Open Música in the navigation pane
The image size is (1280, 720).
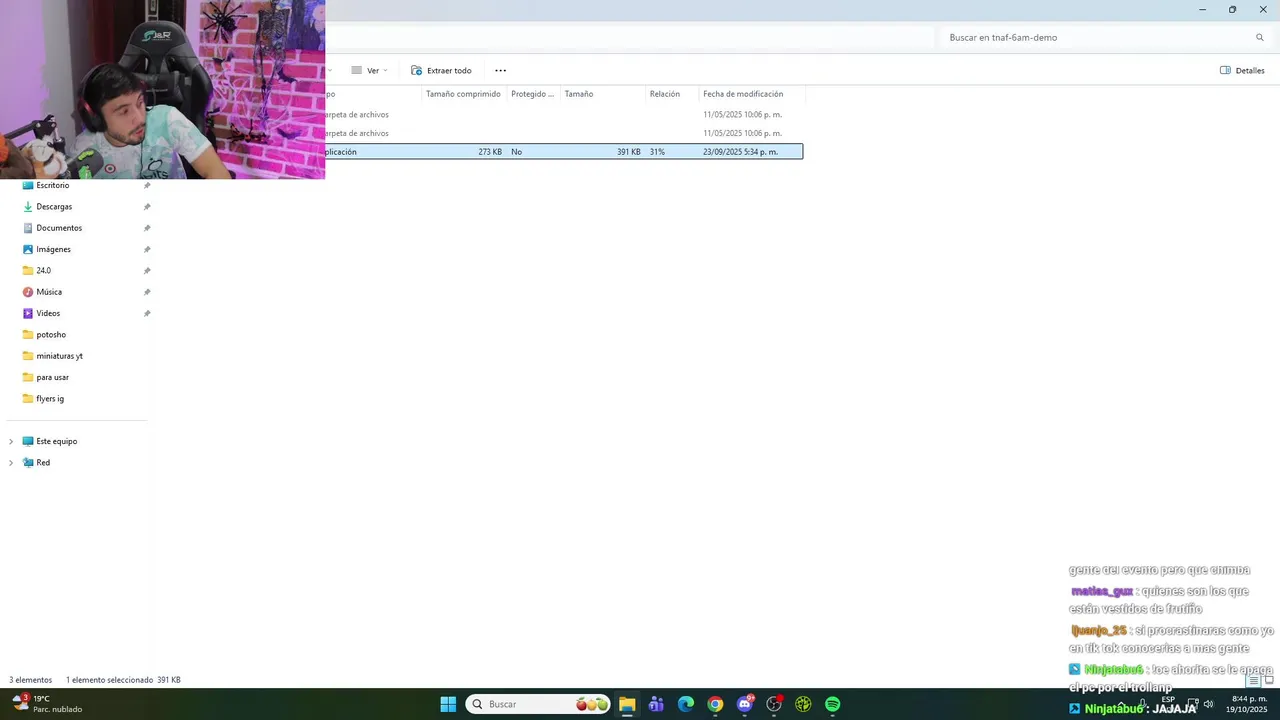[x=49, y=292]
